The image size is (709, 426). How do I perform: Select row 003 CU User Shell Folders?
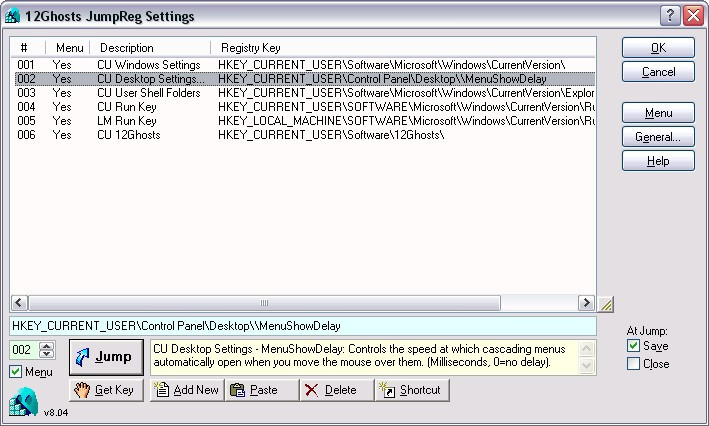[x=305, y=93]
